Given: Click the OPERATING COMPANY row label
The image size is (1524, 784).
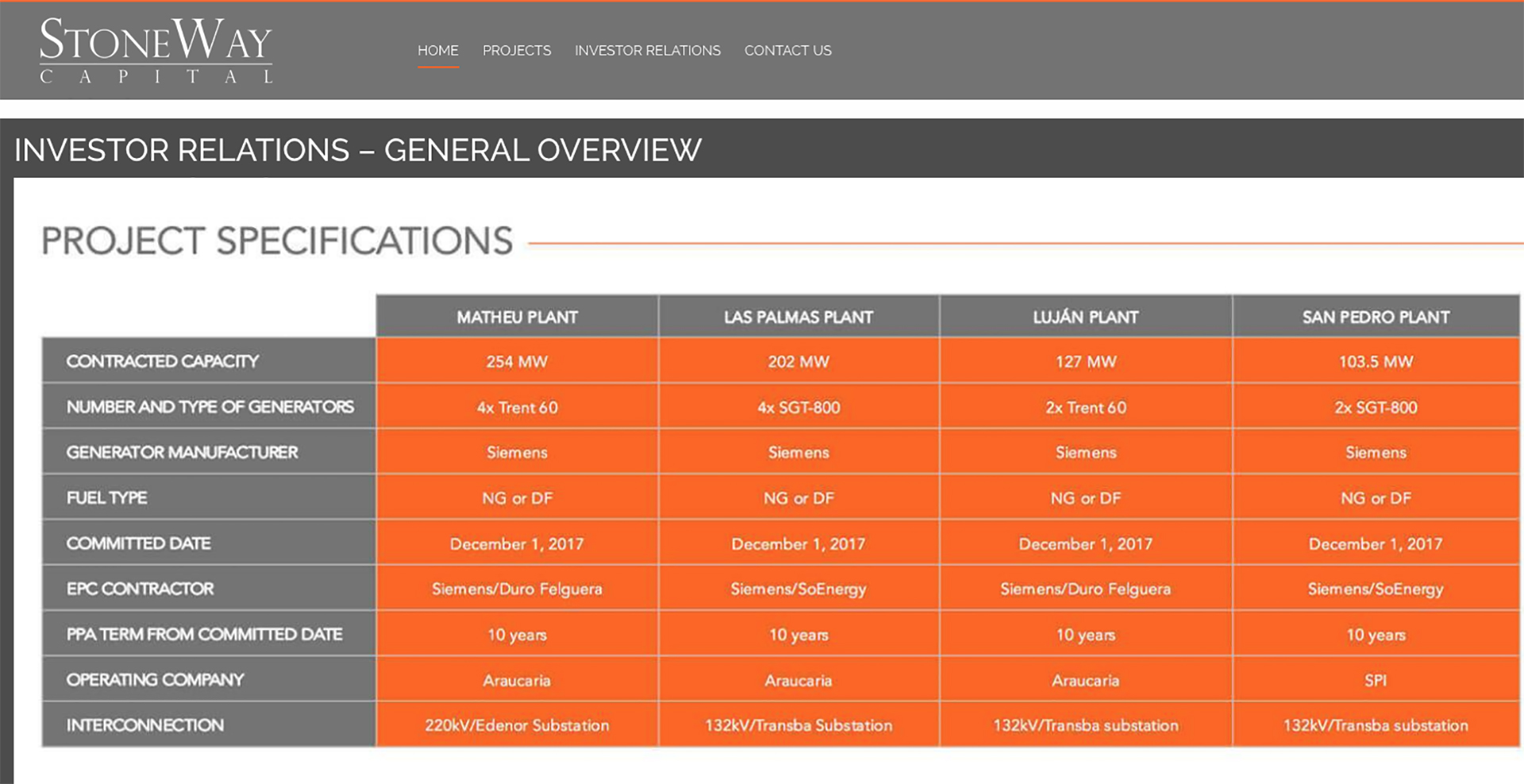Looking at the screenshot, I should pos(209,679).
